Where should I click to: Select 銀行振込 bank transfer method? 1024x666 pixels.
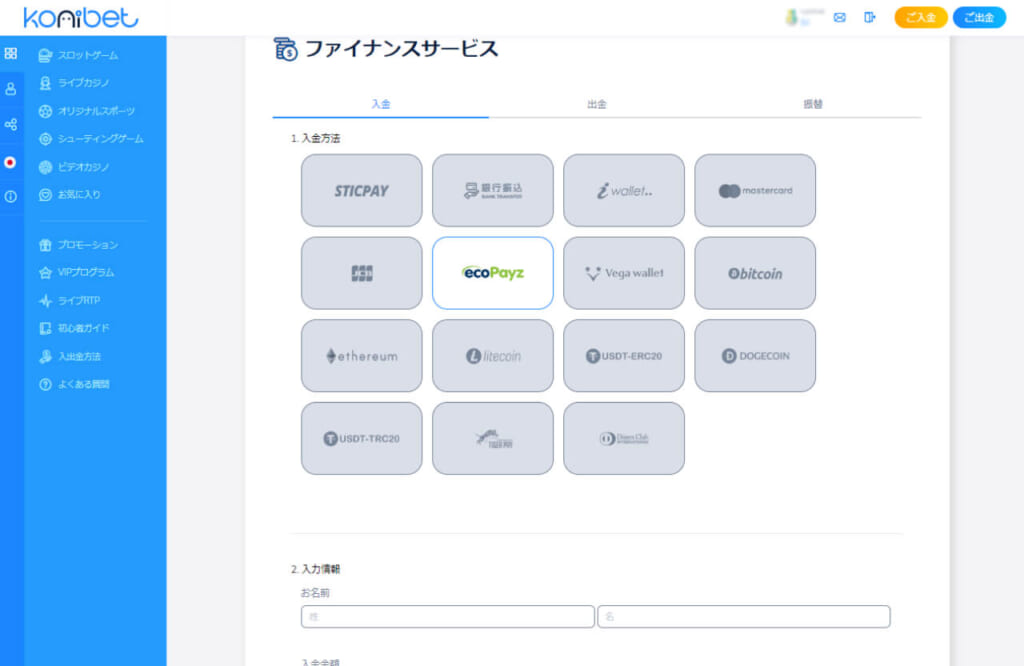pos(493,191)
